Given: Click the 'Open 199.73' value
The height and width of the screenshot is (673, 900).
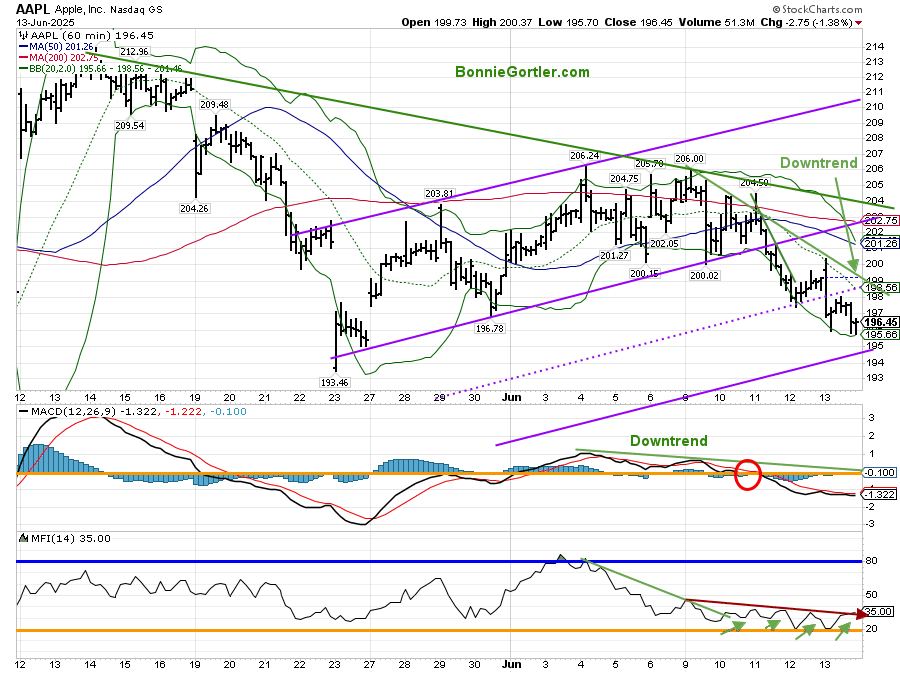Looking at the screenshot, I should (433, 22).
